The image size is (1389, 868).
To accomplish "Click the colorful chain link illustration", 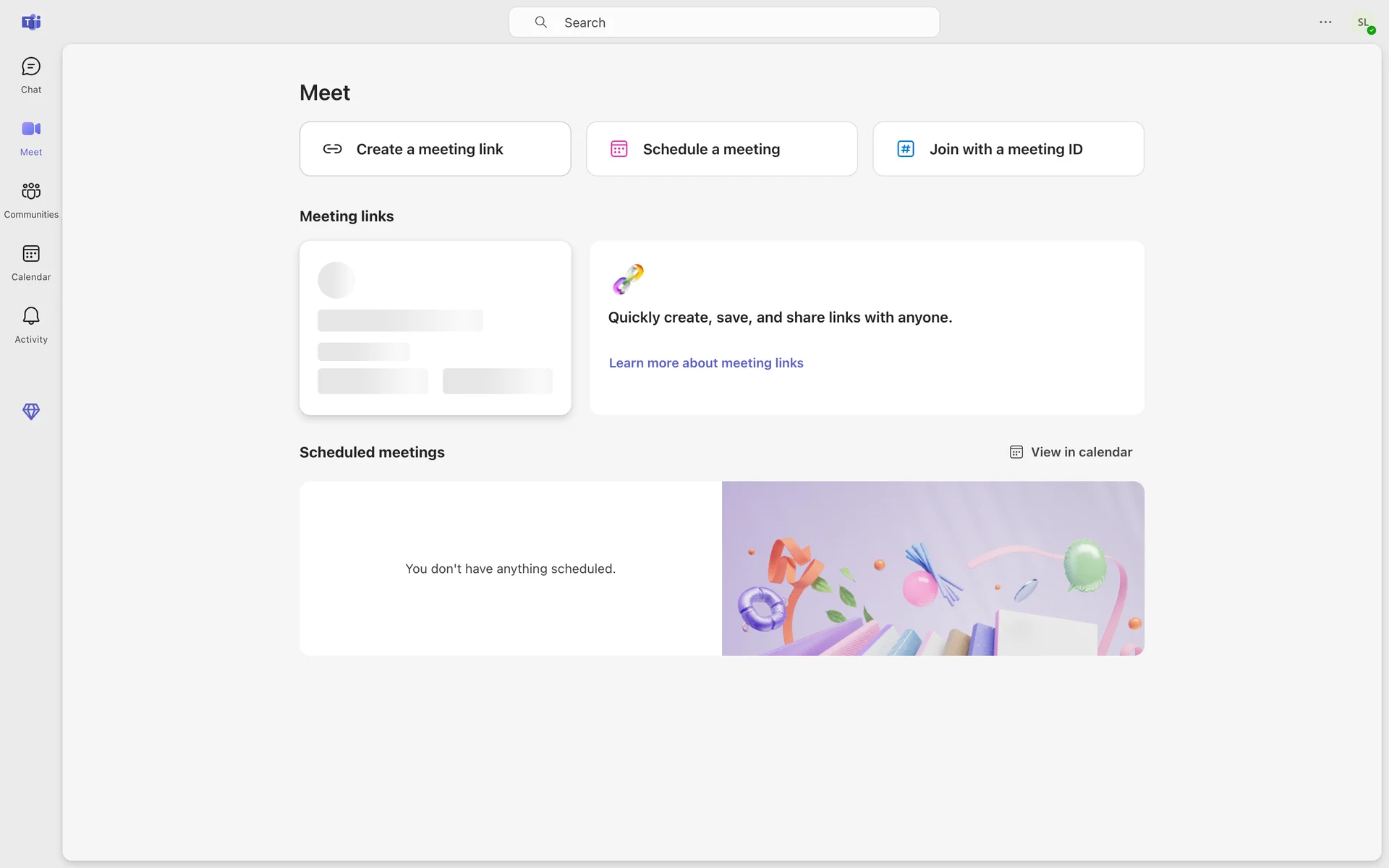I will pyautogui.click(x=628, y=279).
